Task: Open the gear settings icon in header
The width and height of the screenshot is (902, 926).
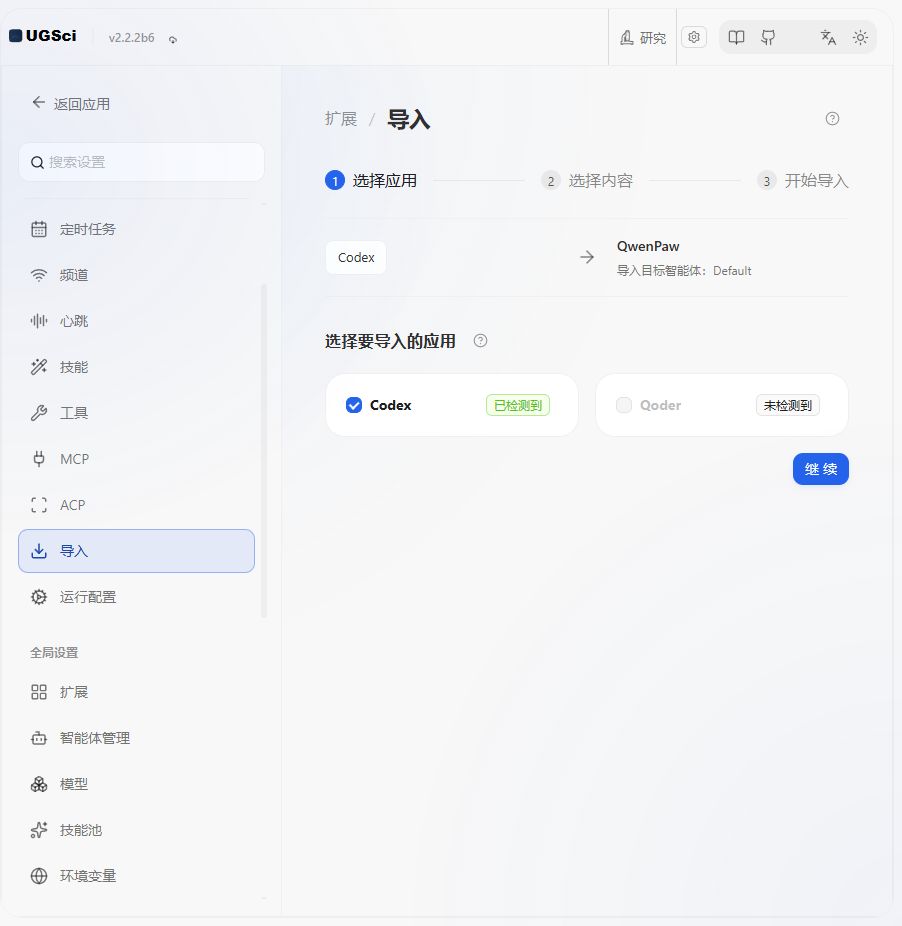Action: click(694, 37)
